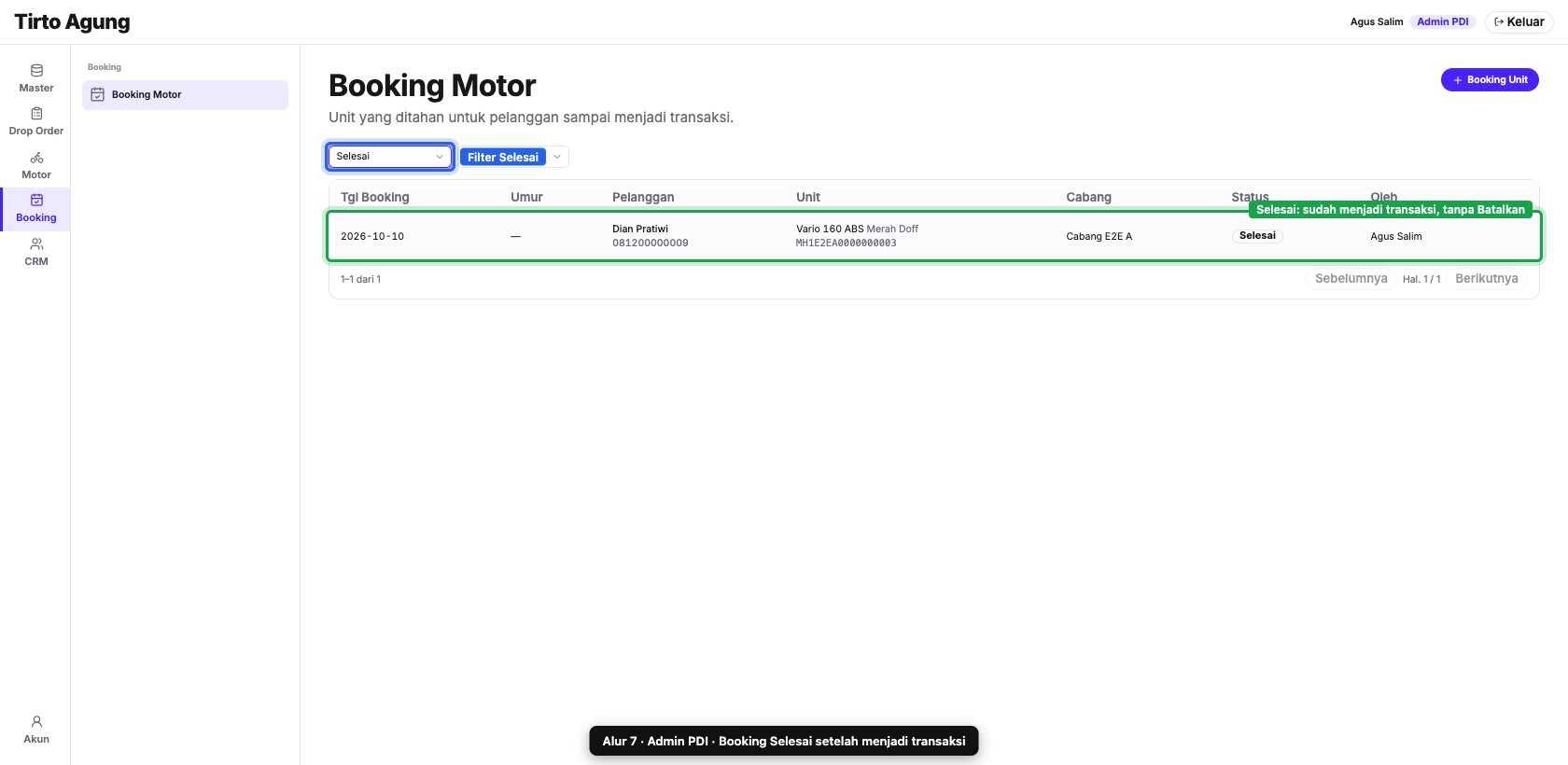
Task: Click the VIN MH1E2EA0000000003
Action: pos(846,243)
